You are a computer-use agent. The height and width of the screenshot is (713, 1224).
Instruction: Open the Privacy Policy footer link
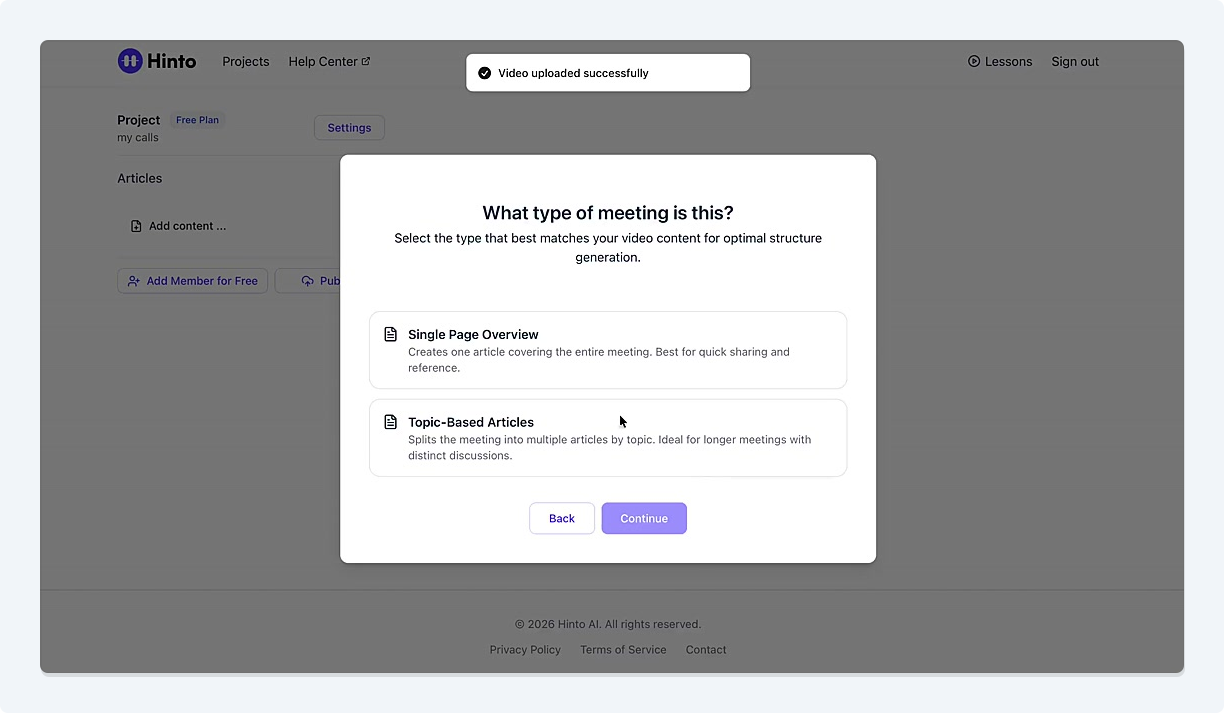(525, 650)
